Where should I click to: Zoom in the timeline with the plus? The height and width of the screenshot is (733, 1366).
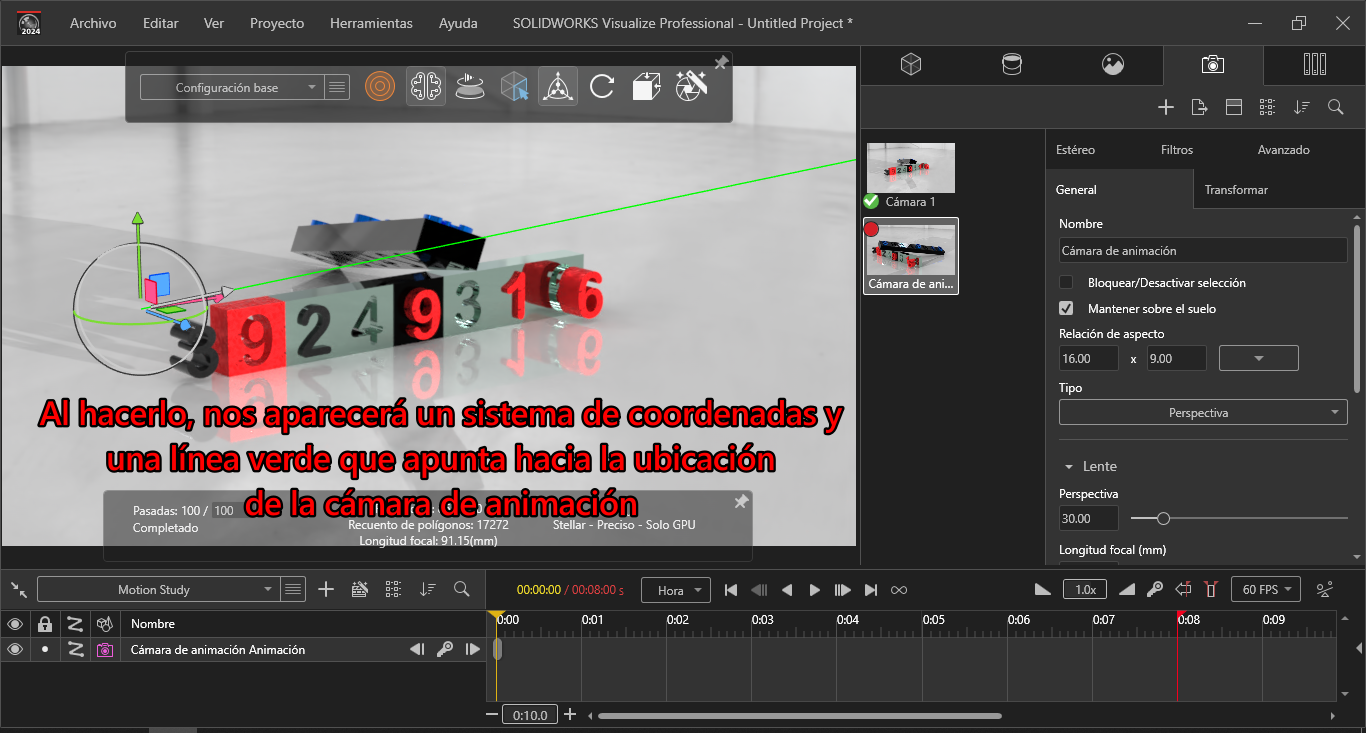coord(570,714)
